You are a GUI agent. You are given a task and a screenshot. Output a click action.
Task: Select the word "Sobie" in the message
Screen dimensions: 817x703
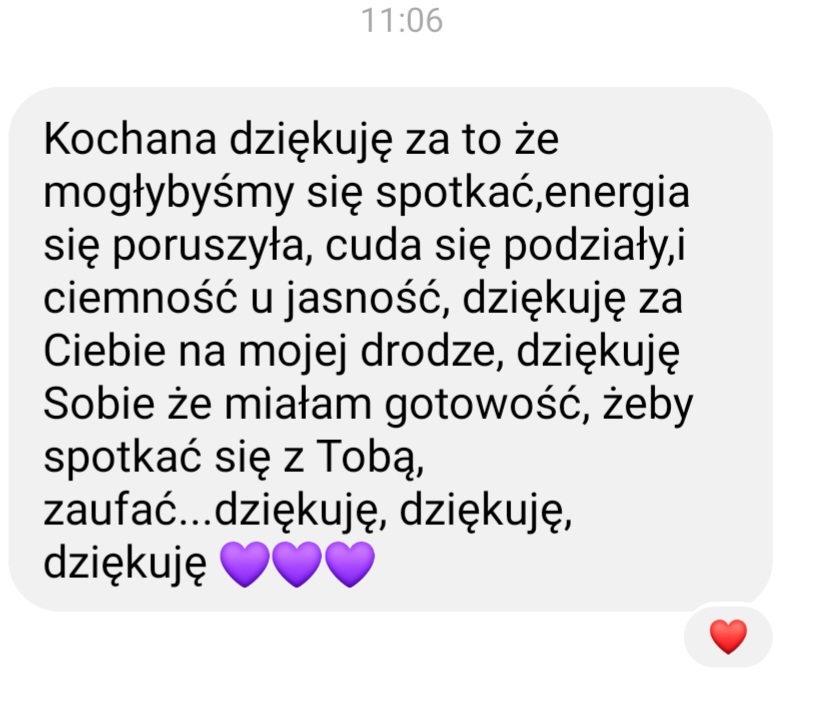tap(99, 403)
